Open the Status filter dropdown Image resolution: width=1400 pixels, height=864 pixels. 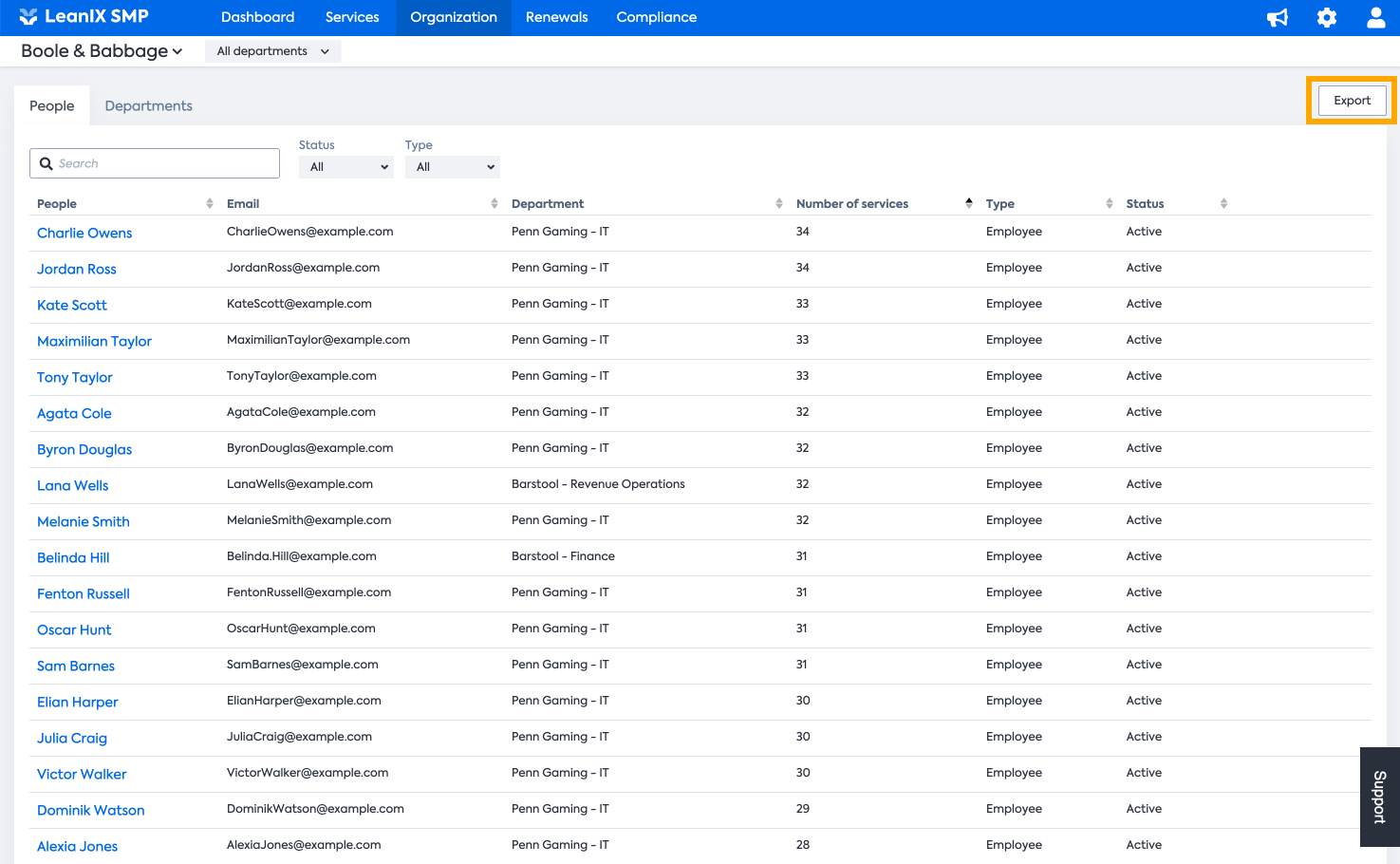346,167
